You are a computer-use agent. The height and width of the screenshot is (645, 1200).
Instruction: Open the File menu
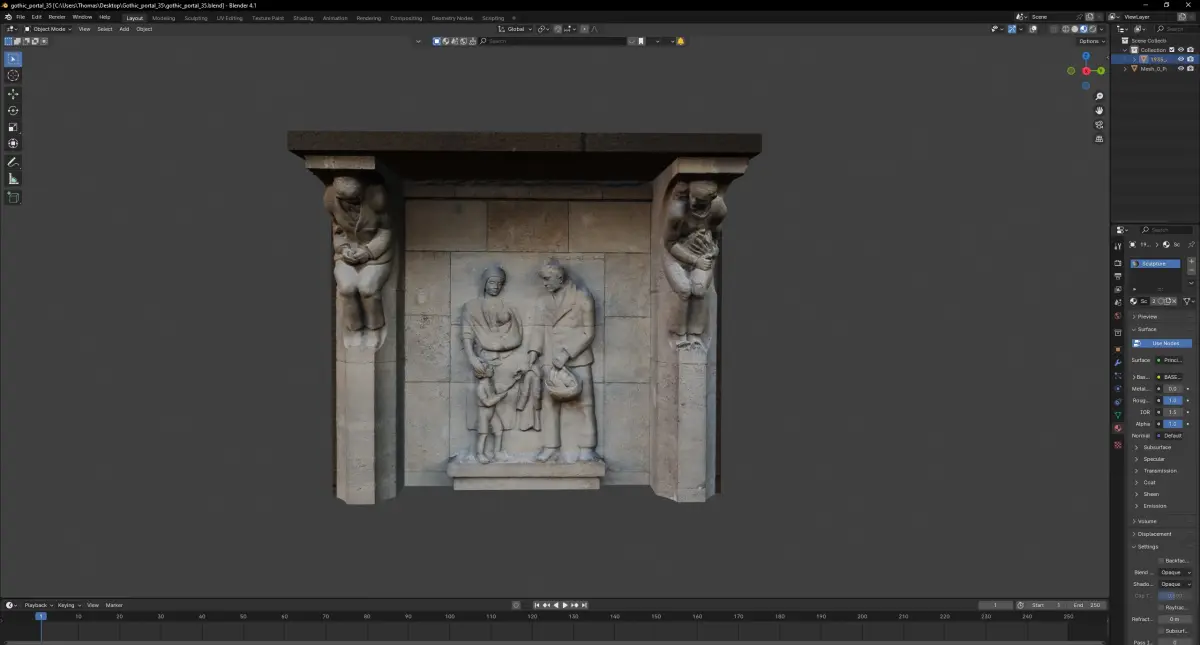(20, 17)
